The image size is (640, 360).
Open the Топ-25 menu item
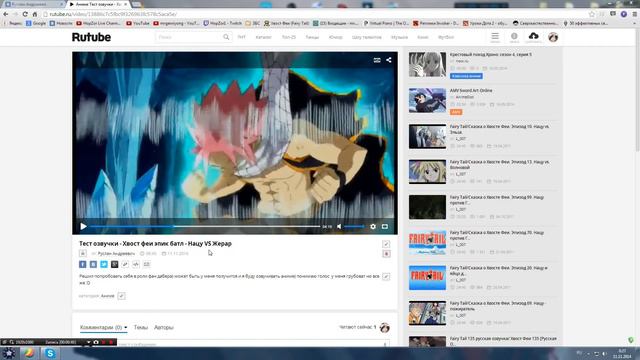tap(289, 37)
